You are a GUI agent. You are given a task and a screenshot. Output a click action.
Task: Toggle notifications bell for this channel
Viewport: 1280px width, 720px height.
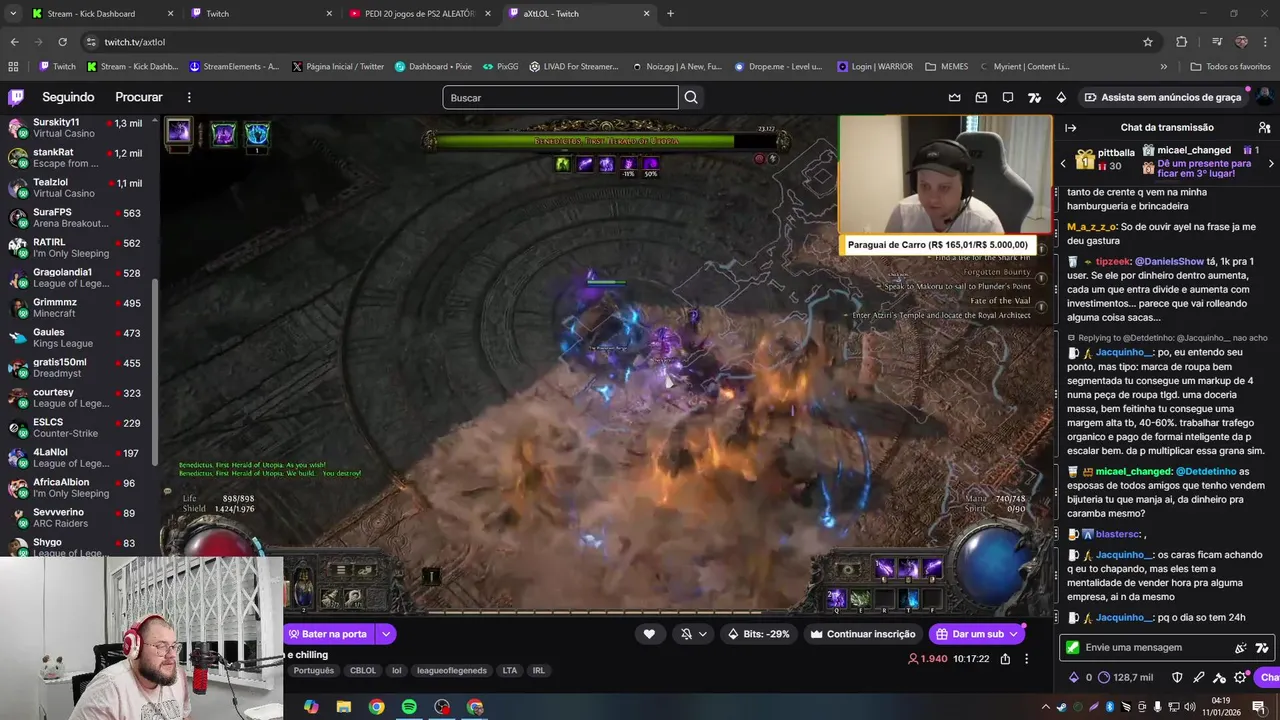[686, 634]
